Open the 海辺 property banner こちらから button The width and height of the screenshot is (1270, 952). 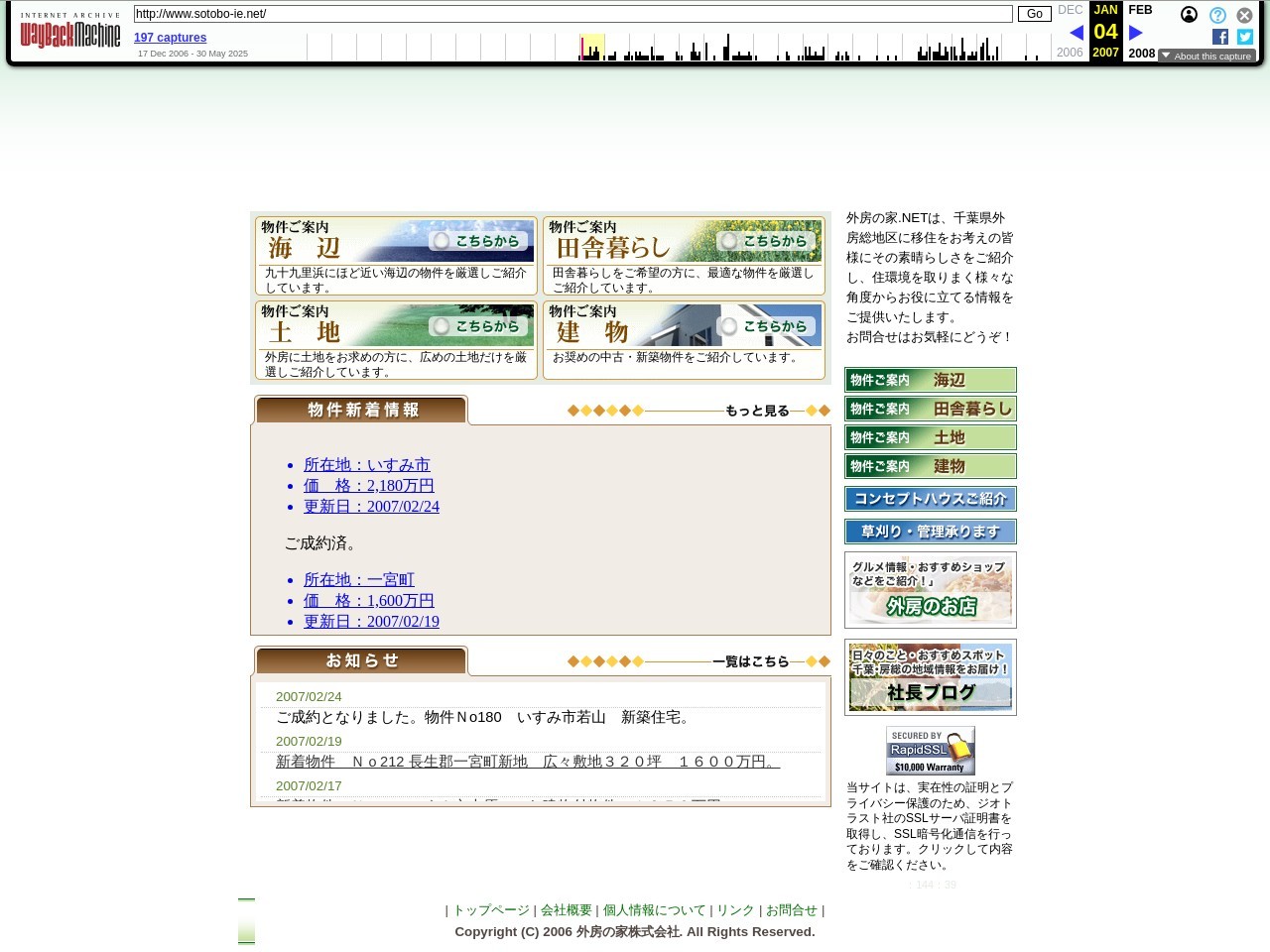coord(480,241)
